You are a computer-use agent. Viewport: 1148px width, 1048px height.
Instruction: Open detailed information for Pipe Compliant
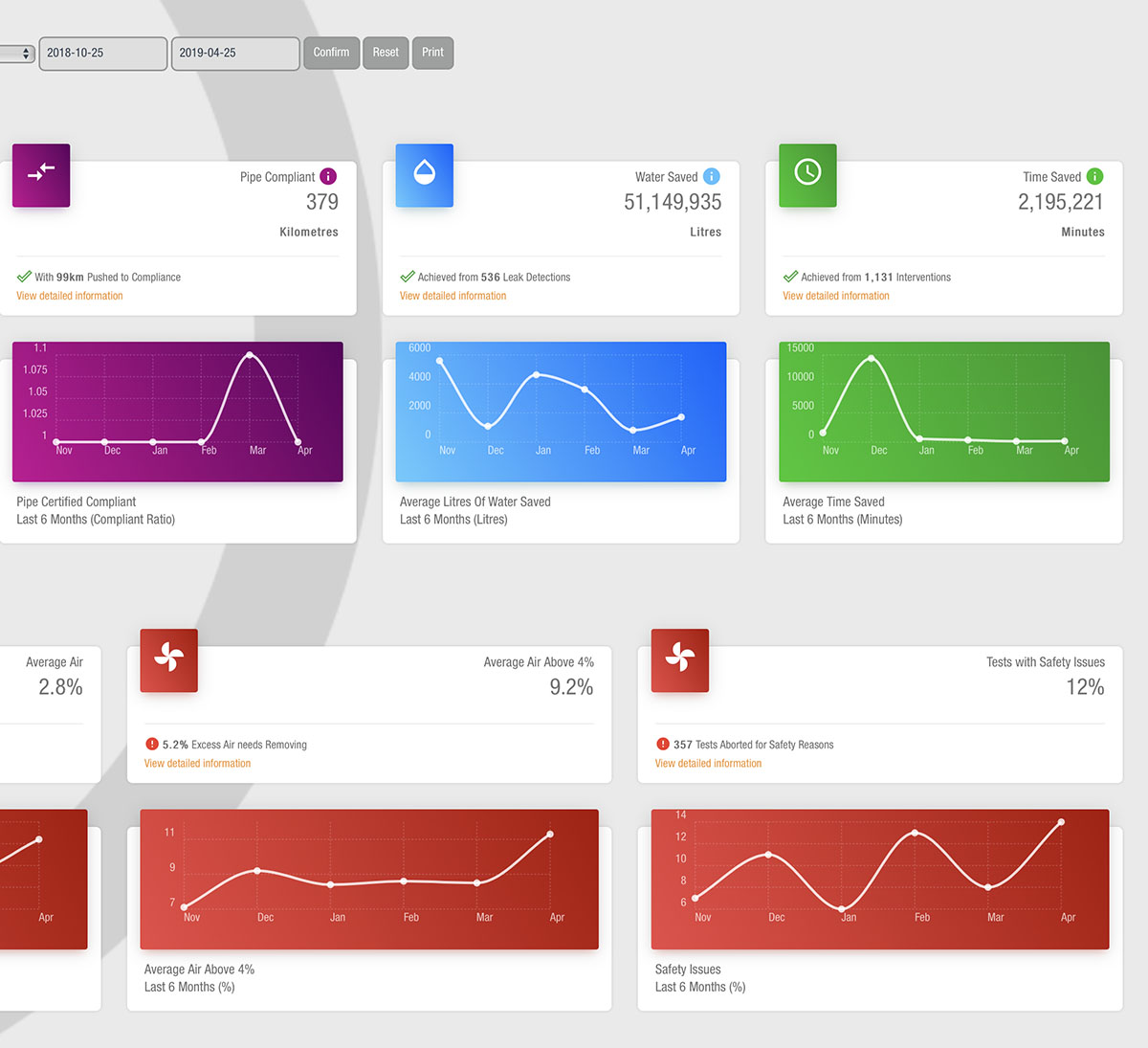69,295
